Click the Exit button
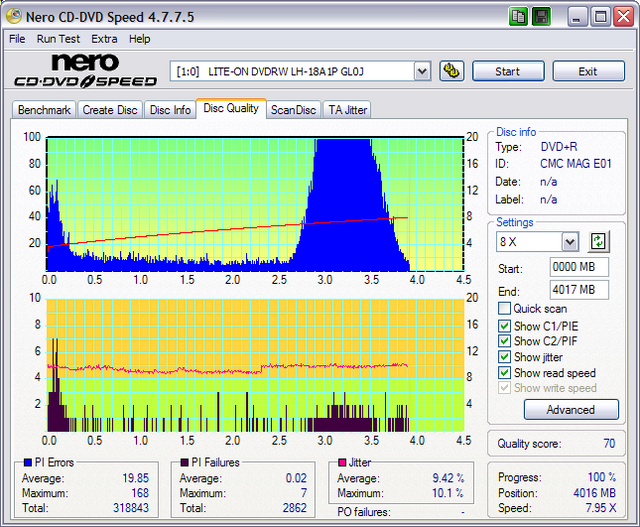 (588, 71)
